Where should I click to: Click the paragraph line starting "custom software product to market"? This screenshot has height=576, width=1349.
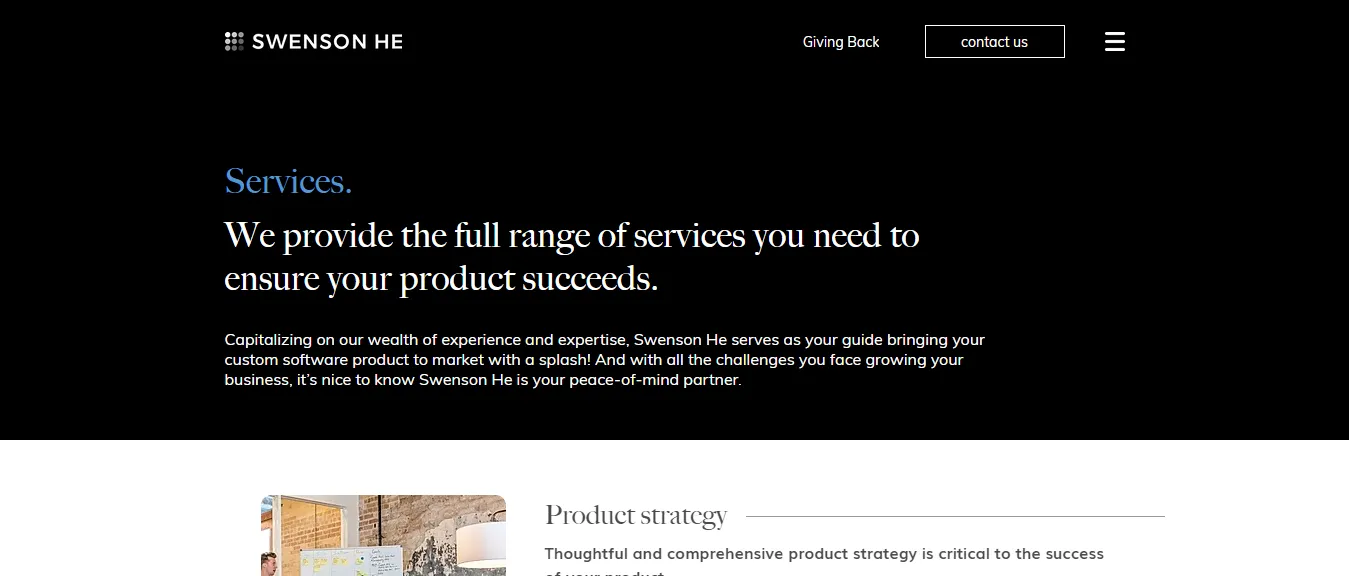[x=594, y=359]
